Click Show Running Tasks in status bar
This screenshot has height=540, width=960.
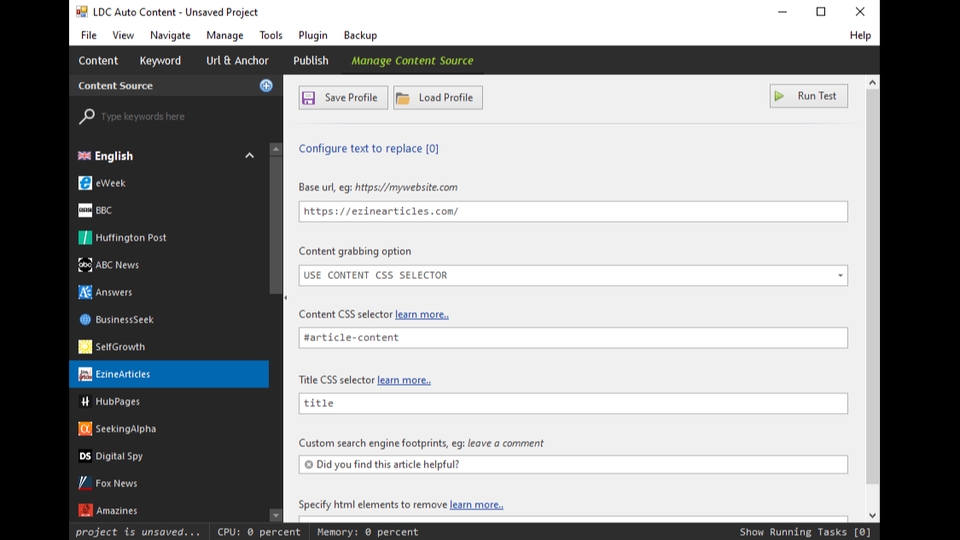pos(805,532)
